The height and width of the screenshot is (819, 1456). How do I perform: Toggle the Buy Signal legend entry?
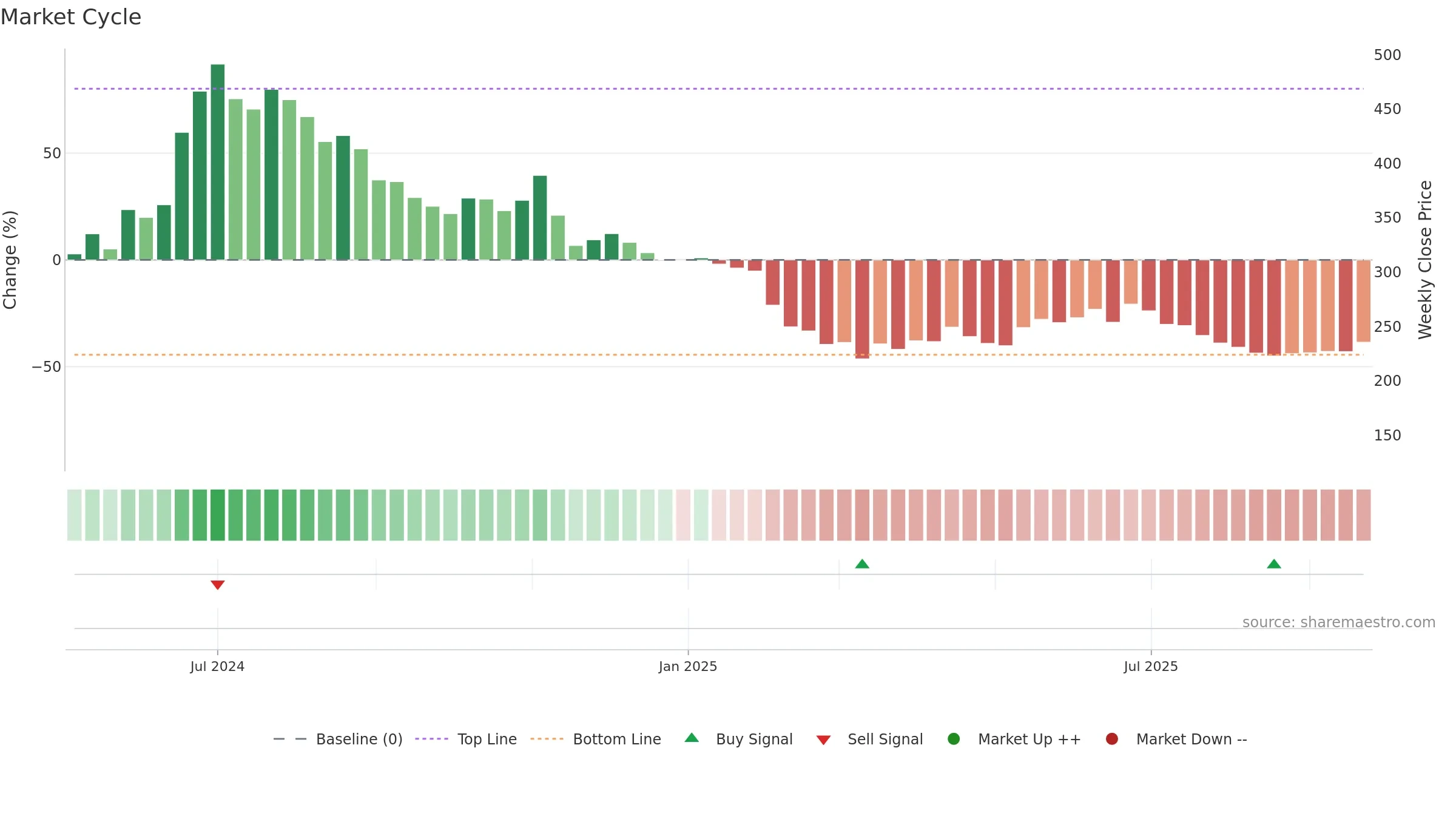[x=738, y=739]
